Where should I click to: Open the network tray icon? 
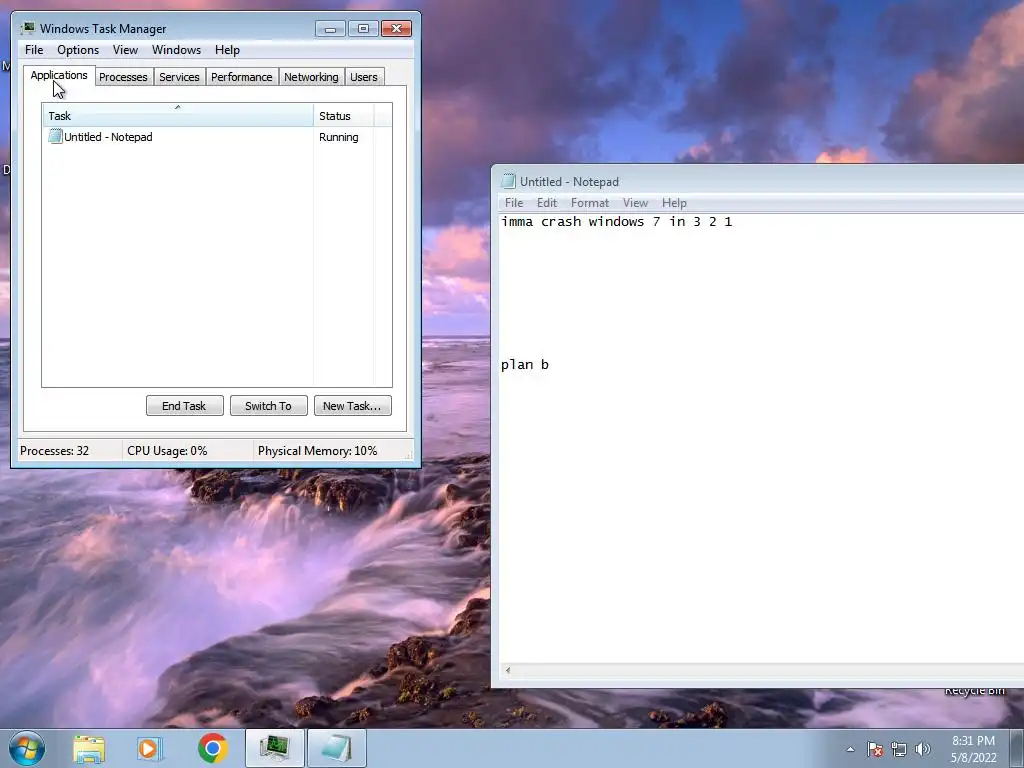tap(899, 749)
